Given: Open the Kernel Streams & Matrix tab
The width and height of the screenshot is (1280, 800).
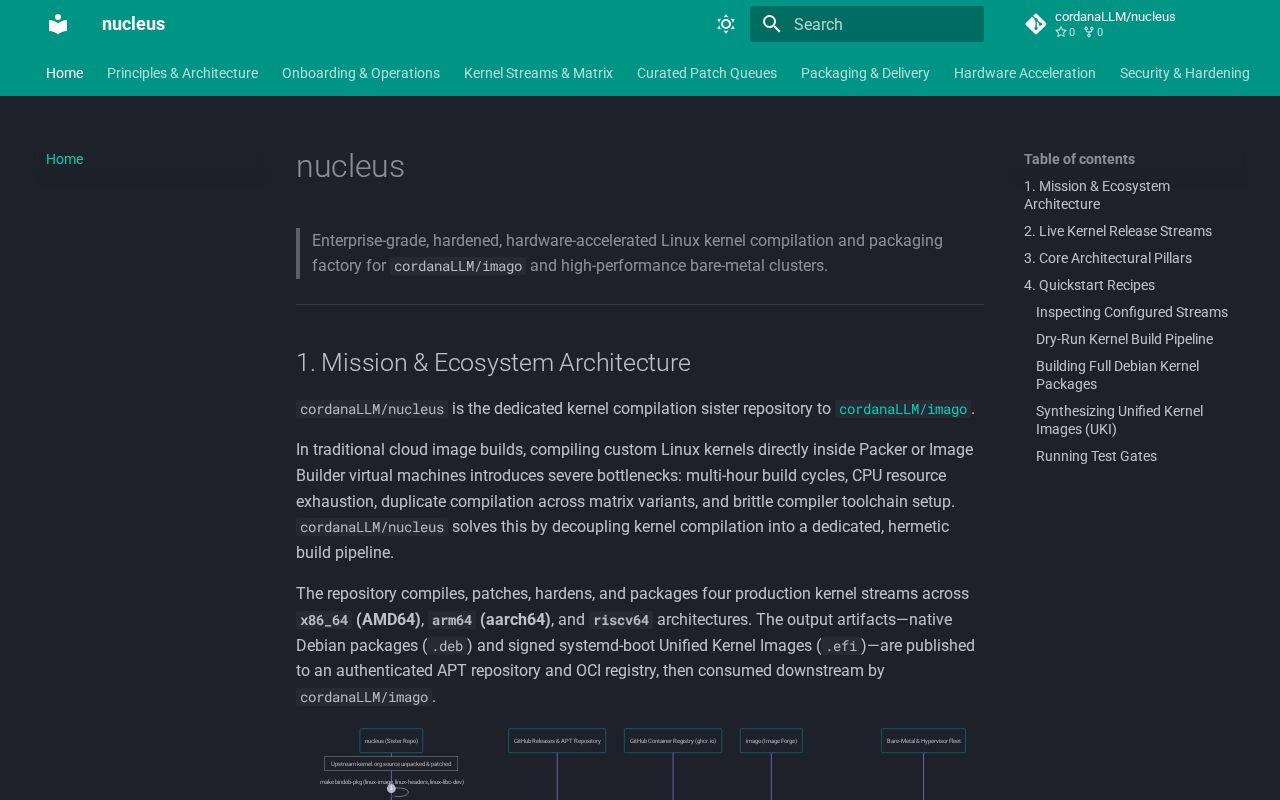Looking at the screenshot, I should pyautogui.click(x=538, y=73).
